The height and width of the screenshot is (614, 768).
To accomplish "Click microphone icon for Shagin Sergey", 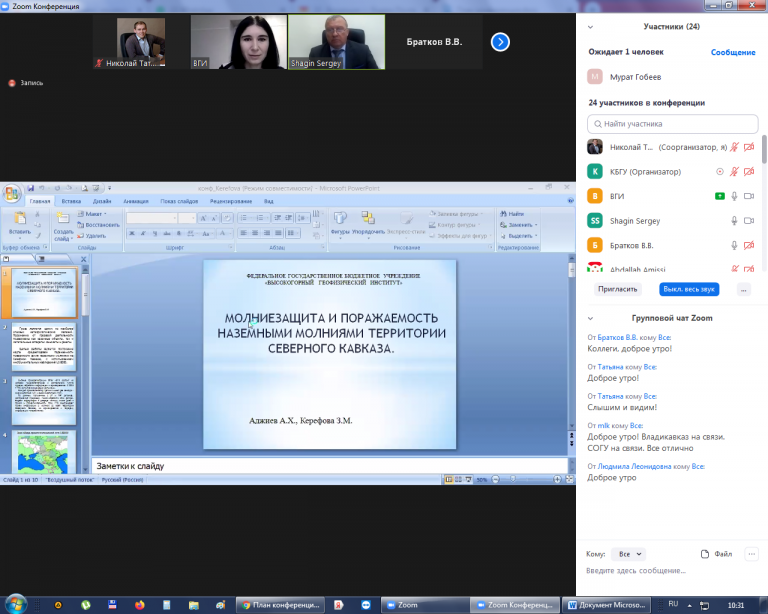I will click(x=734, y=221).
